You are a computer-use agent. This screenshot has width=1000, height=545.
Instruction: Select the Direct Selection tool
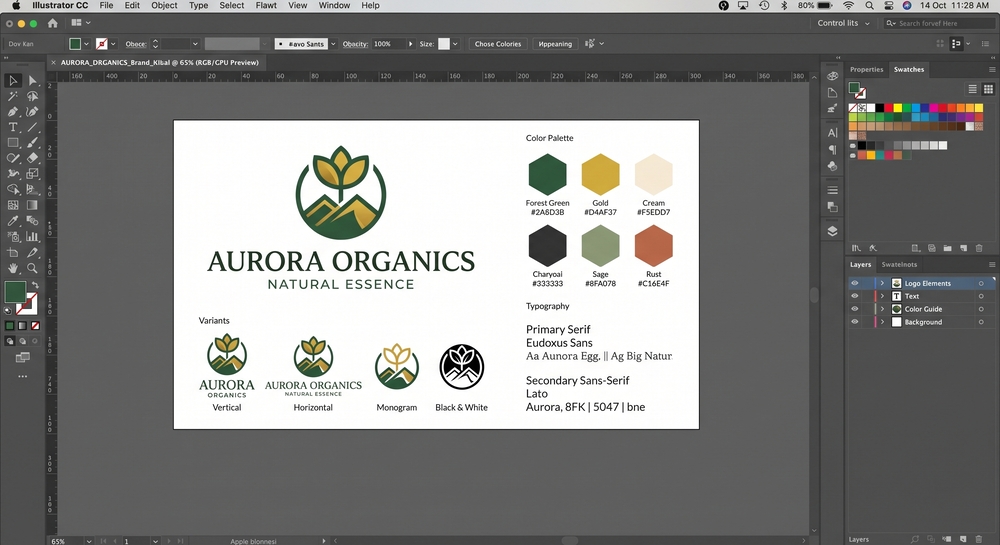coord(33,81)
